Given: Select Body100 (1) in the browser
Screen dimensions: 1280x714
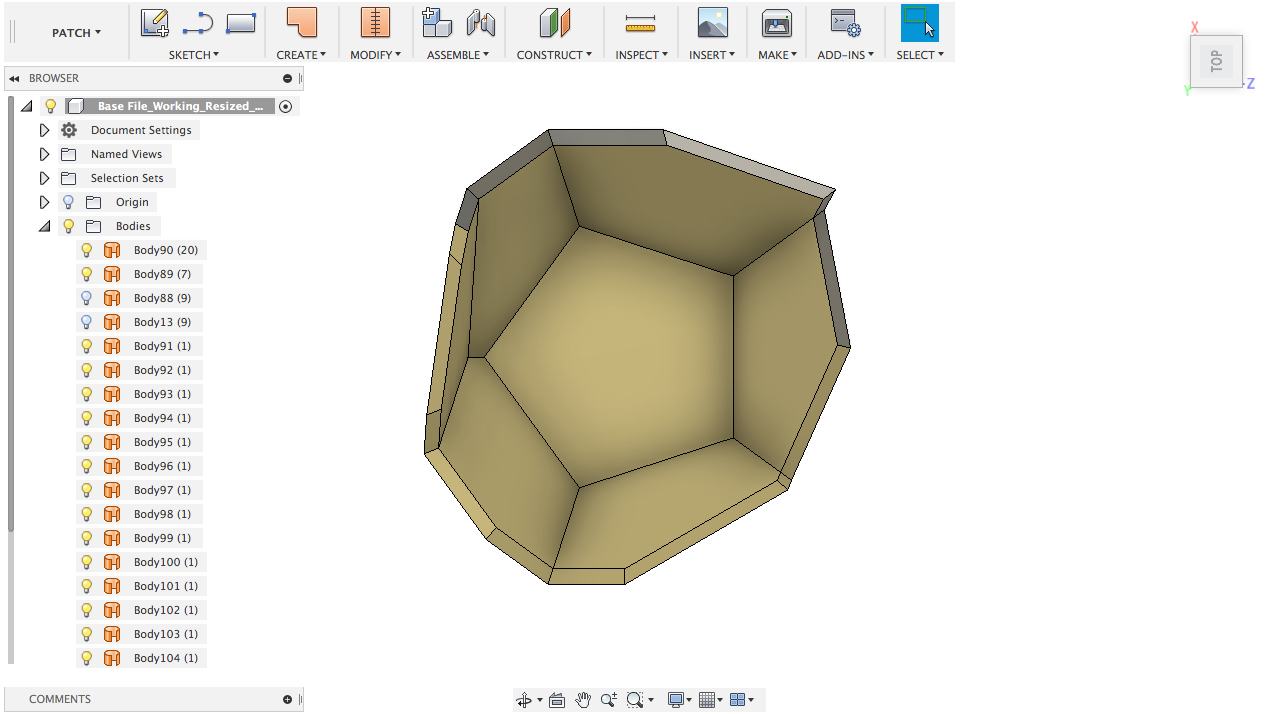Looking at the screenshot, I should tap(166, 562).
